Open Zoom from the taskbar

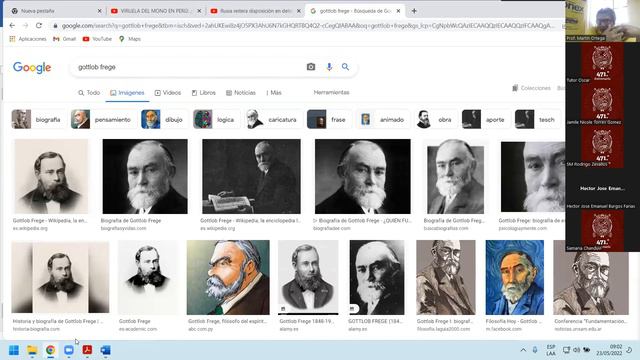click(69, 350)
